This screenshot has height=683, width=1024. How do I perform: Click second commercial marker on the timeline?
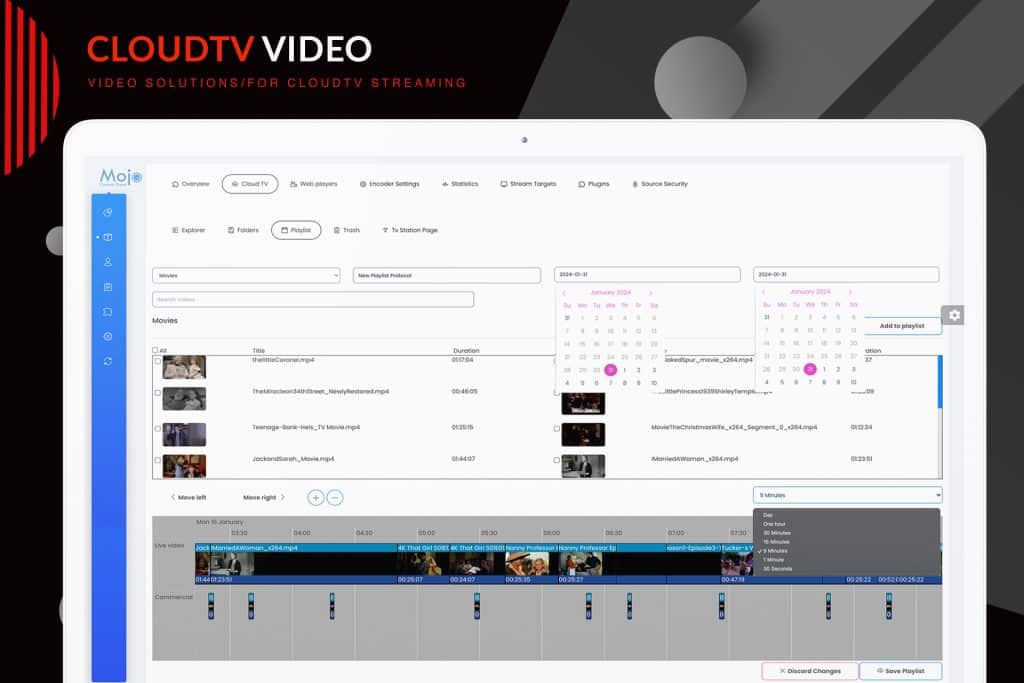[x=251, y=605]
